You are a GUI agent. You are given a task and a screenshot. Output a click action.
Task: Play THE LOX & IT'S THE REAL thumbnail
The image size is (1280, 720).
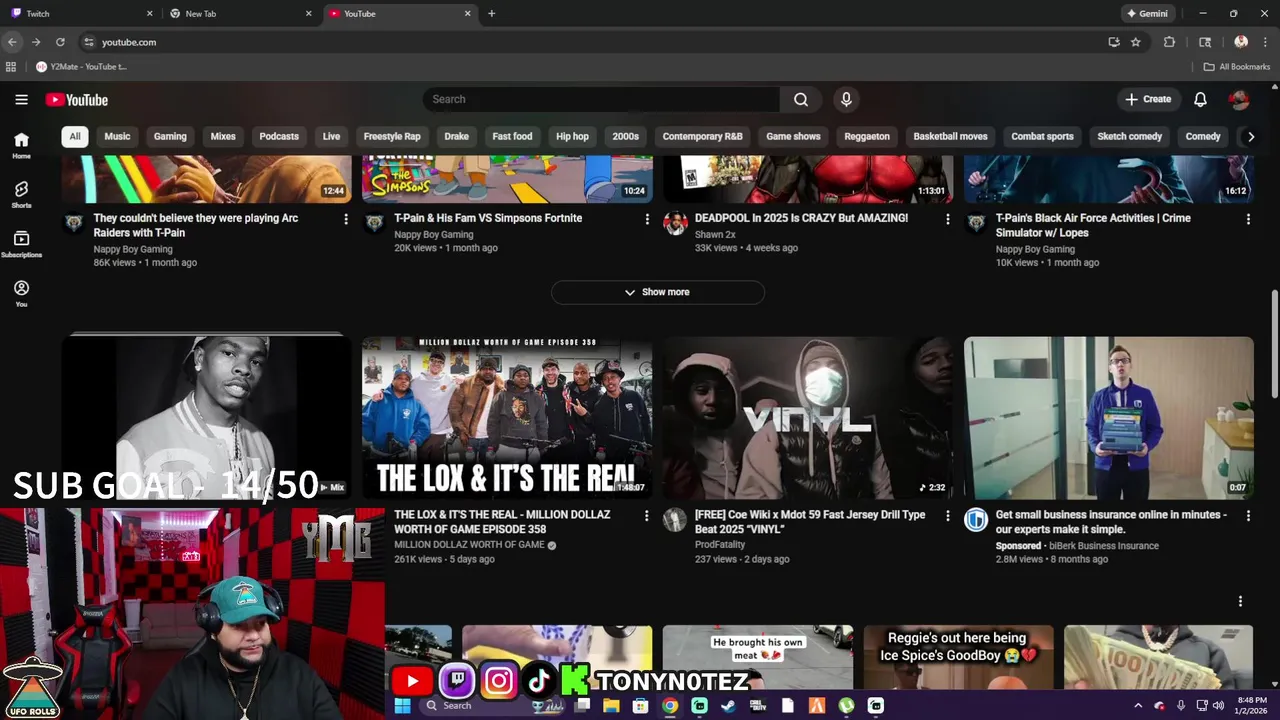507,417
